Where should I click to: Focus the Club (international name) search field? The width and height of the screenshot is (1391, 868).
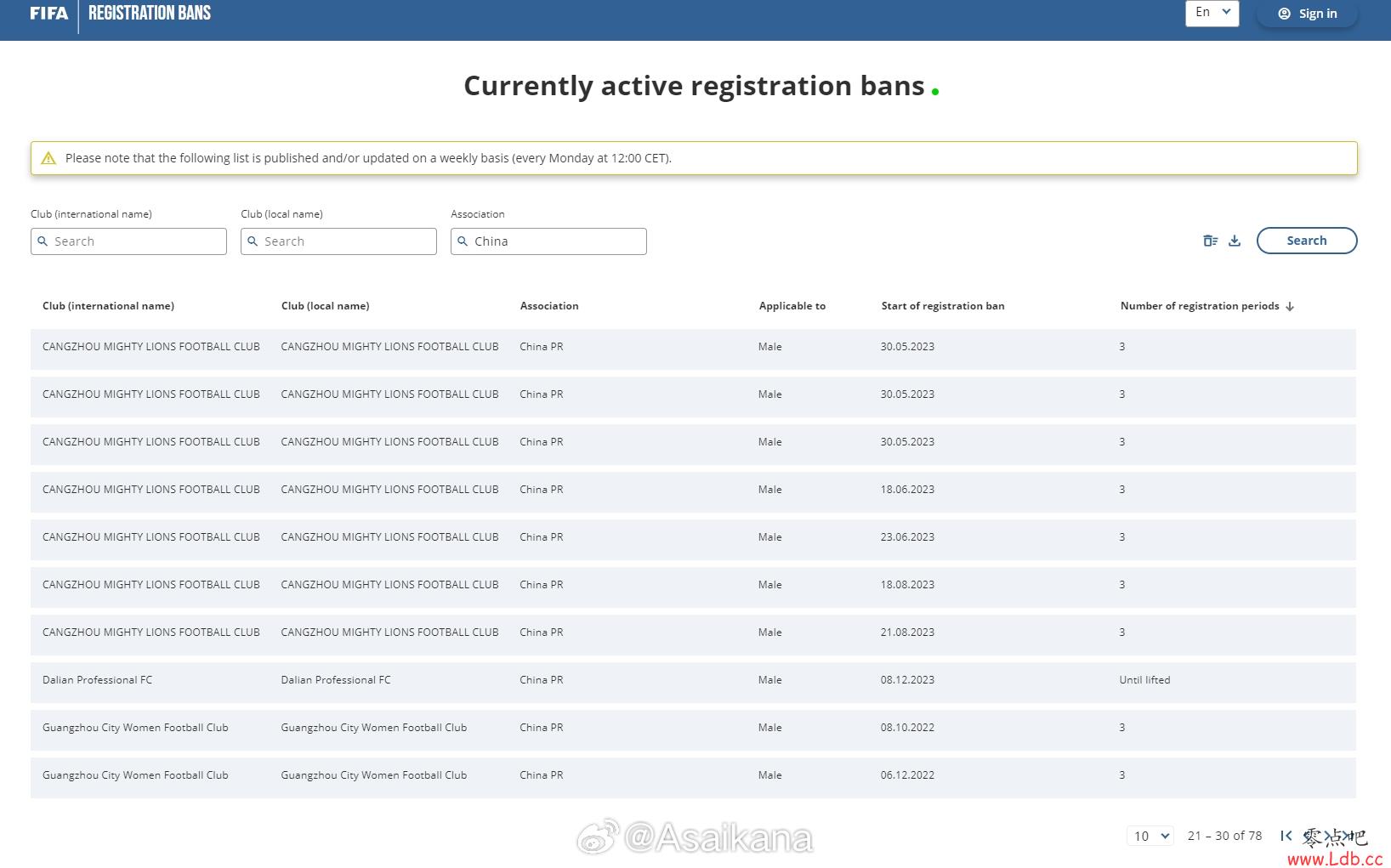(128, 241)
